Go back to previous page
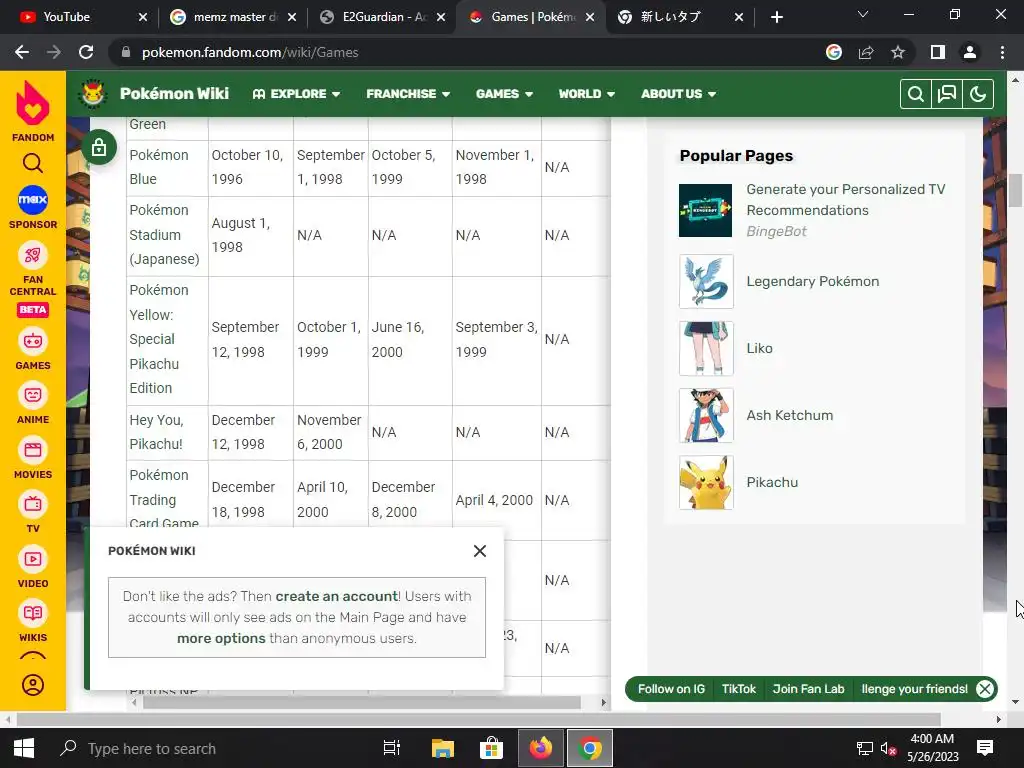The image size is (1024, 768). [x=22, y=52]
